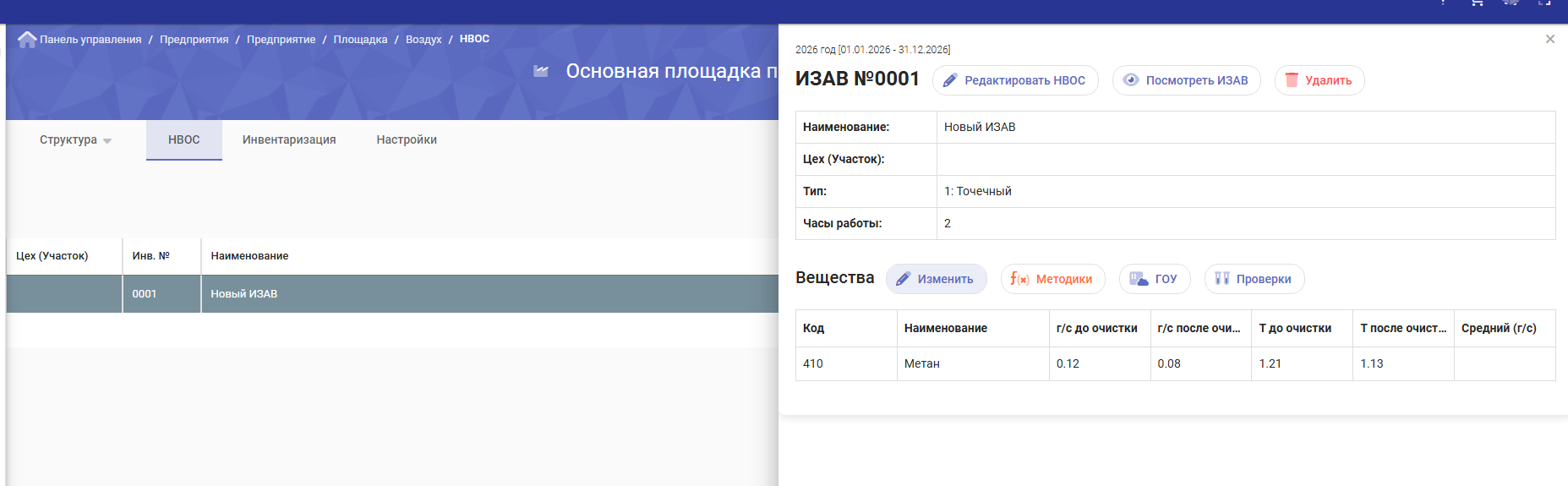Image resolution: width=1568 pixels, height=486 pixels.
Task: Click the Тип: field label
Action: tap(815, 191)
